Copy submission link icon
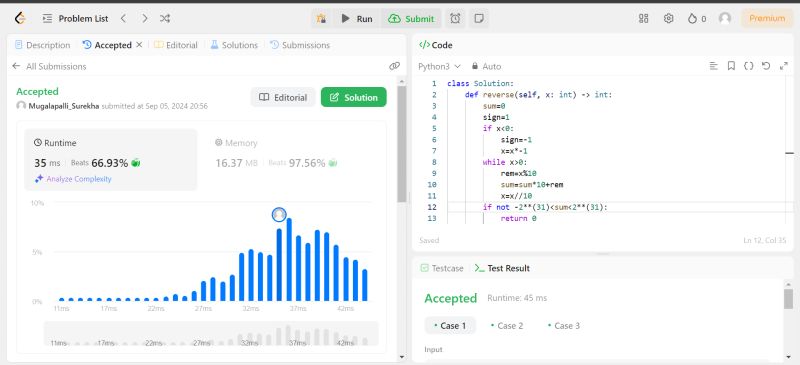 pos(394,66)
